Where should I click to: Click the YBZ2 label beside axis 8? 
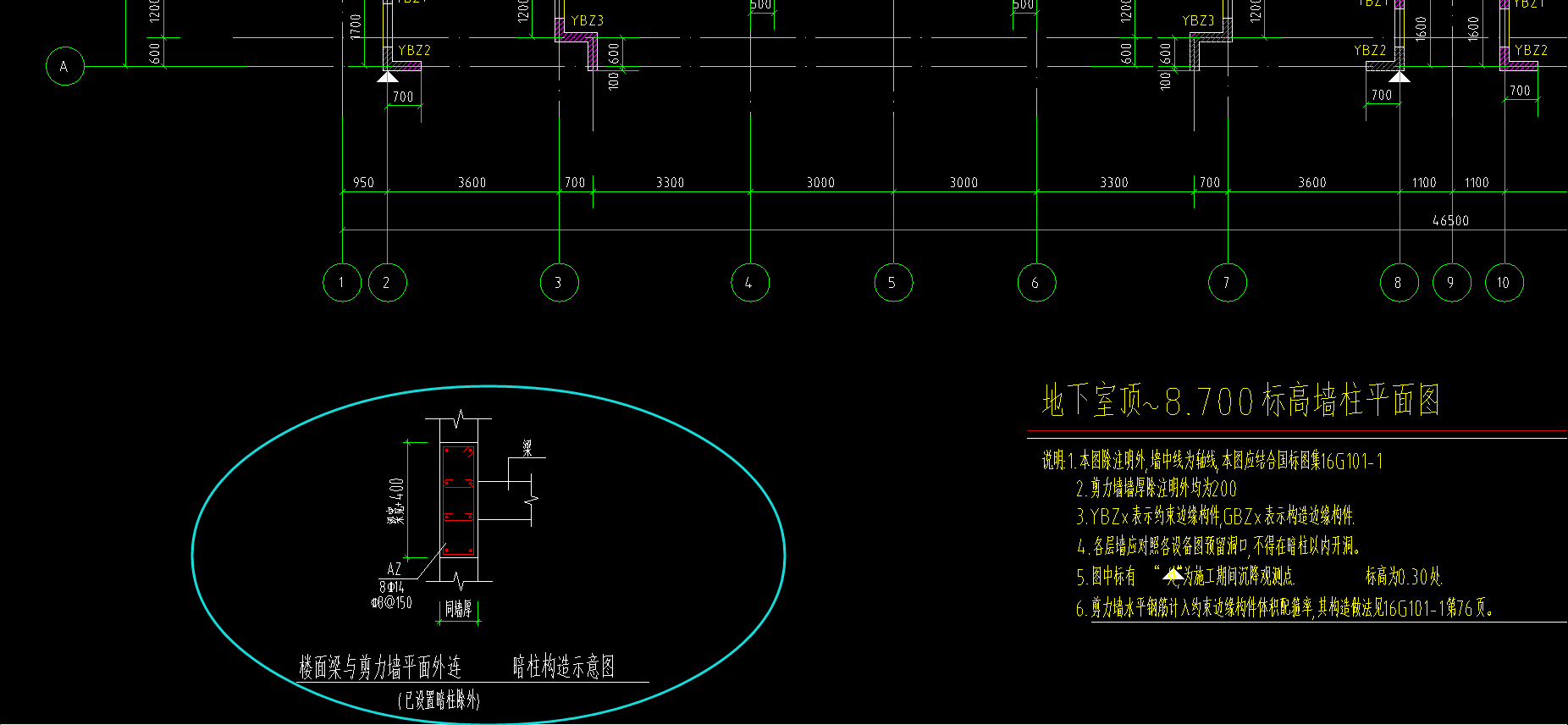(x=1370, y=50)
